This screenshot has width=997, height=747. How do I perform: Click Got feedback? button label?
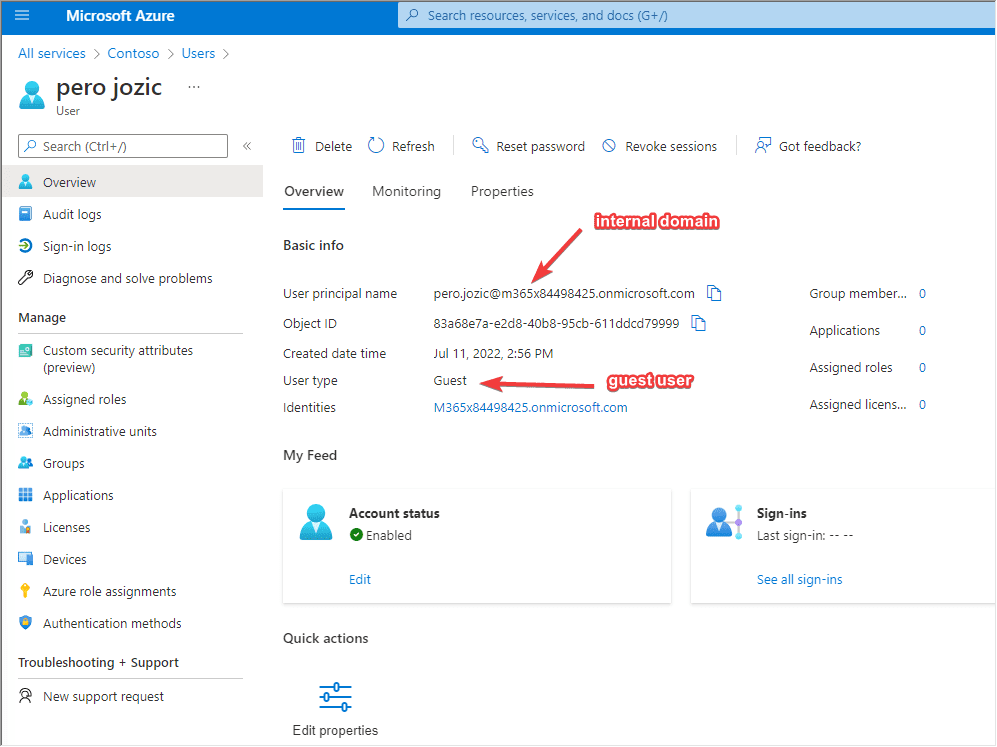(820, 146)
